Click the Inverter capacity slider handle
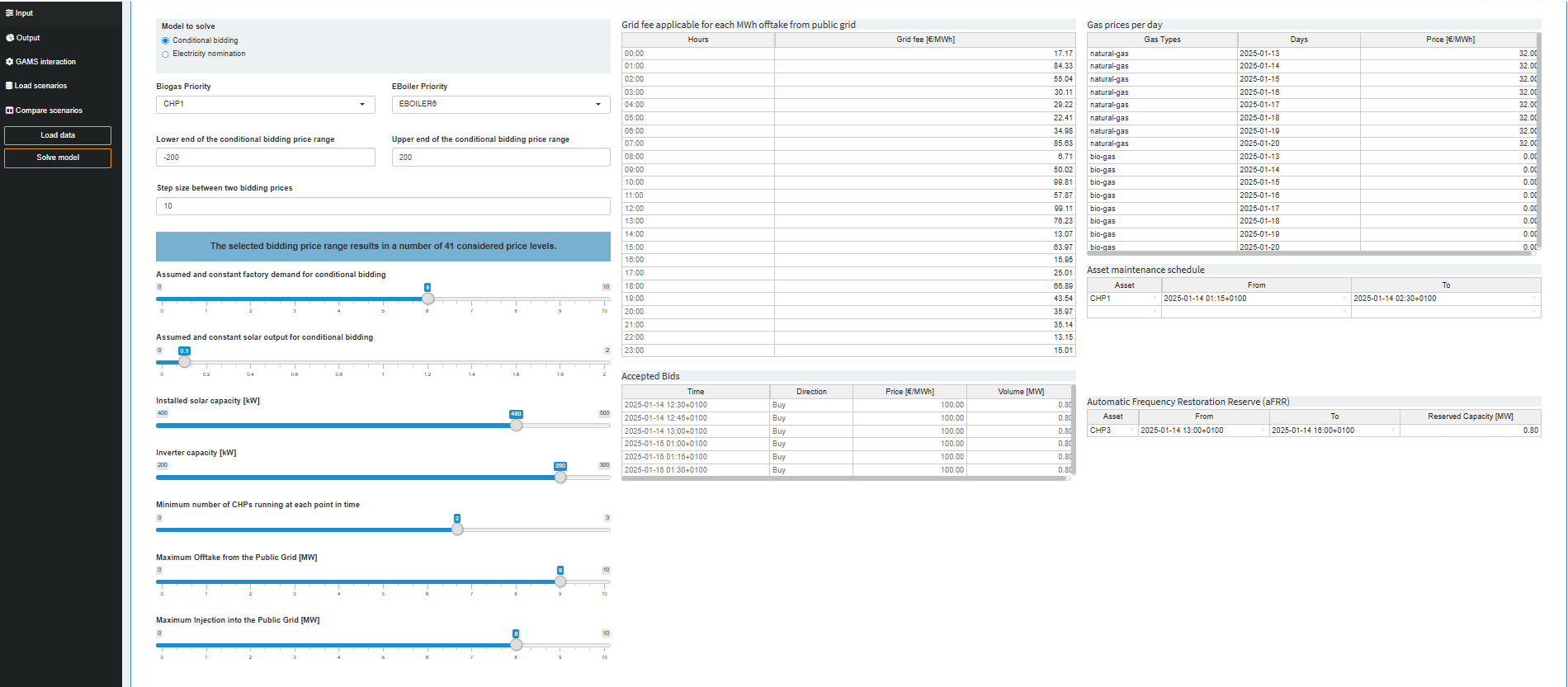1568x687 pixels. point(560,478)
